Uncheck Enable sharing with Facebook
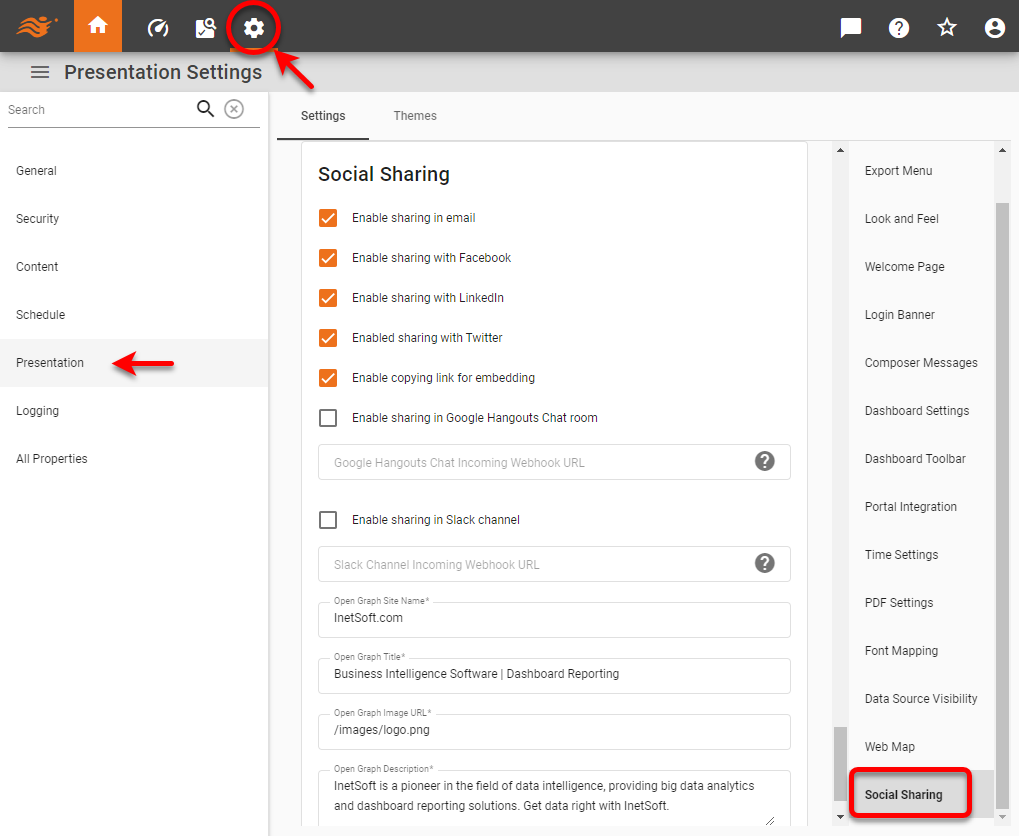Viewport: 1019px width, 836px height. point(327,258)
